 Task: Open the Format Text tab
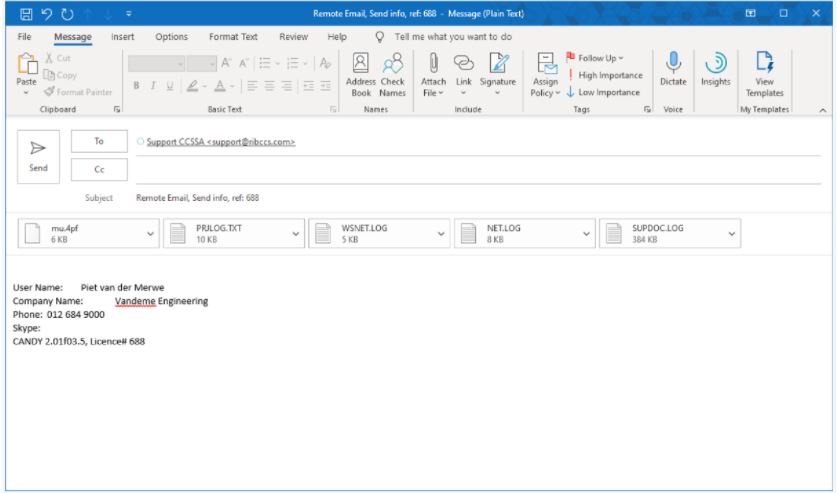pos(233,37)
